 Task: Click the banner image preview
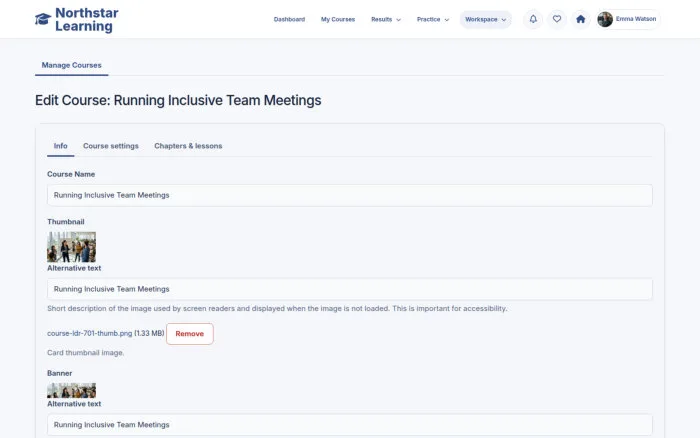(71, 390)
